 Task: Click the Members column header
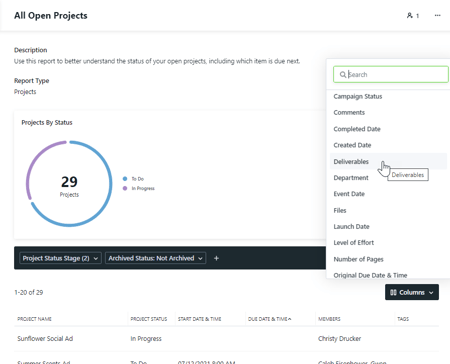pos(329,319)
